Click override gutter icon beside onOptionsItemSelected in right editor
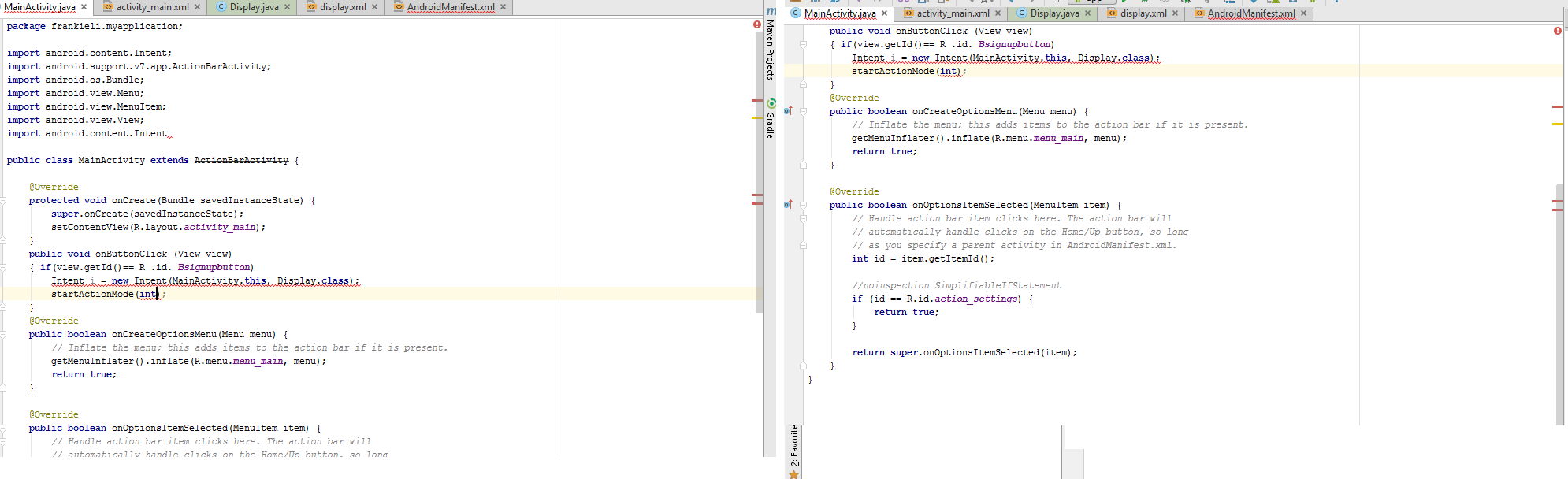Image resolution: width=1568 pixels, height=479 pixels. point(788,205)
